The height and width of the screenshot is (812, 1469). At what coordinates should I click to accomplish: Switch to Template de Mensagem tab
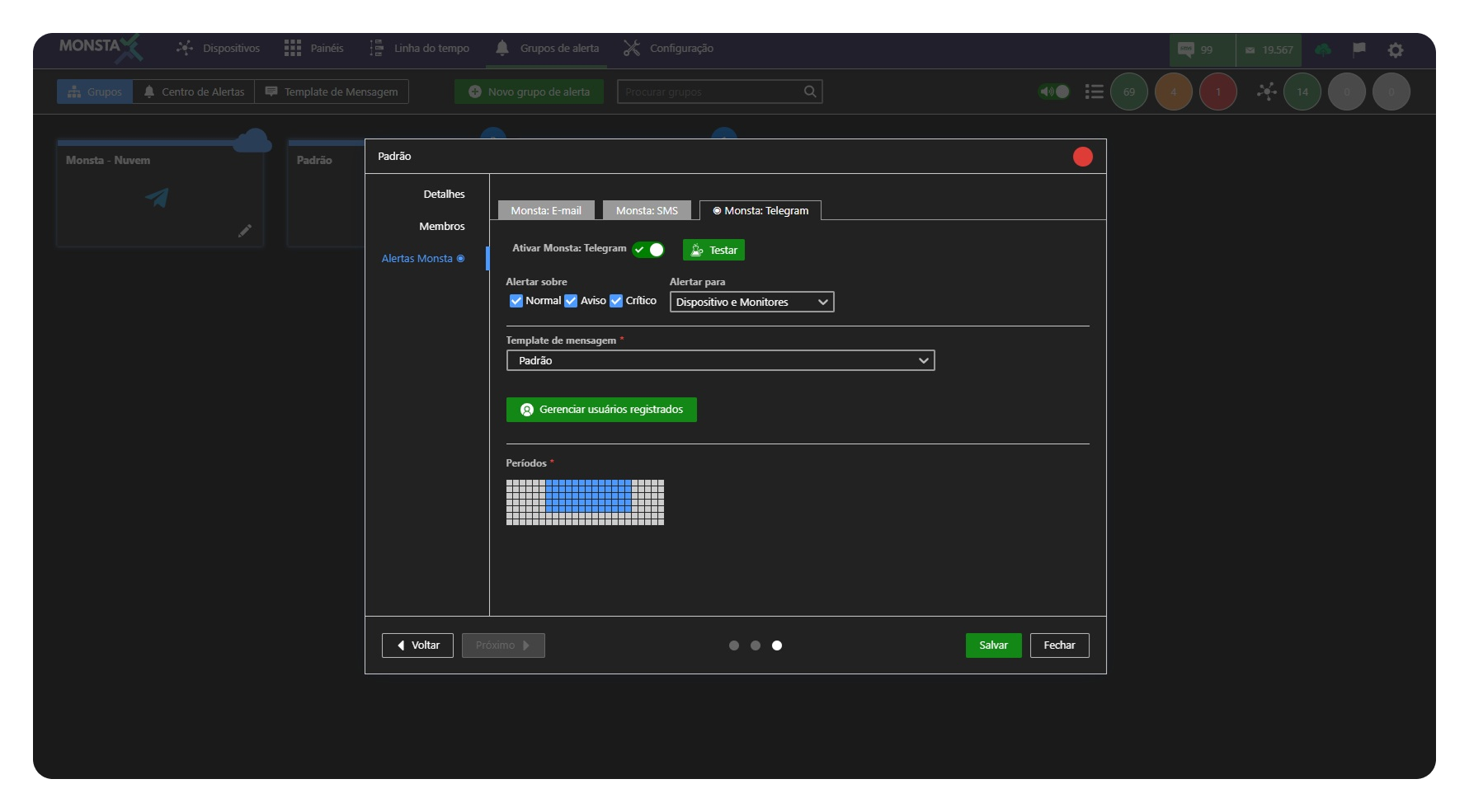[332, 92]
